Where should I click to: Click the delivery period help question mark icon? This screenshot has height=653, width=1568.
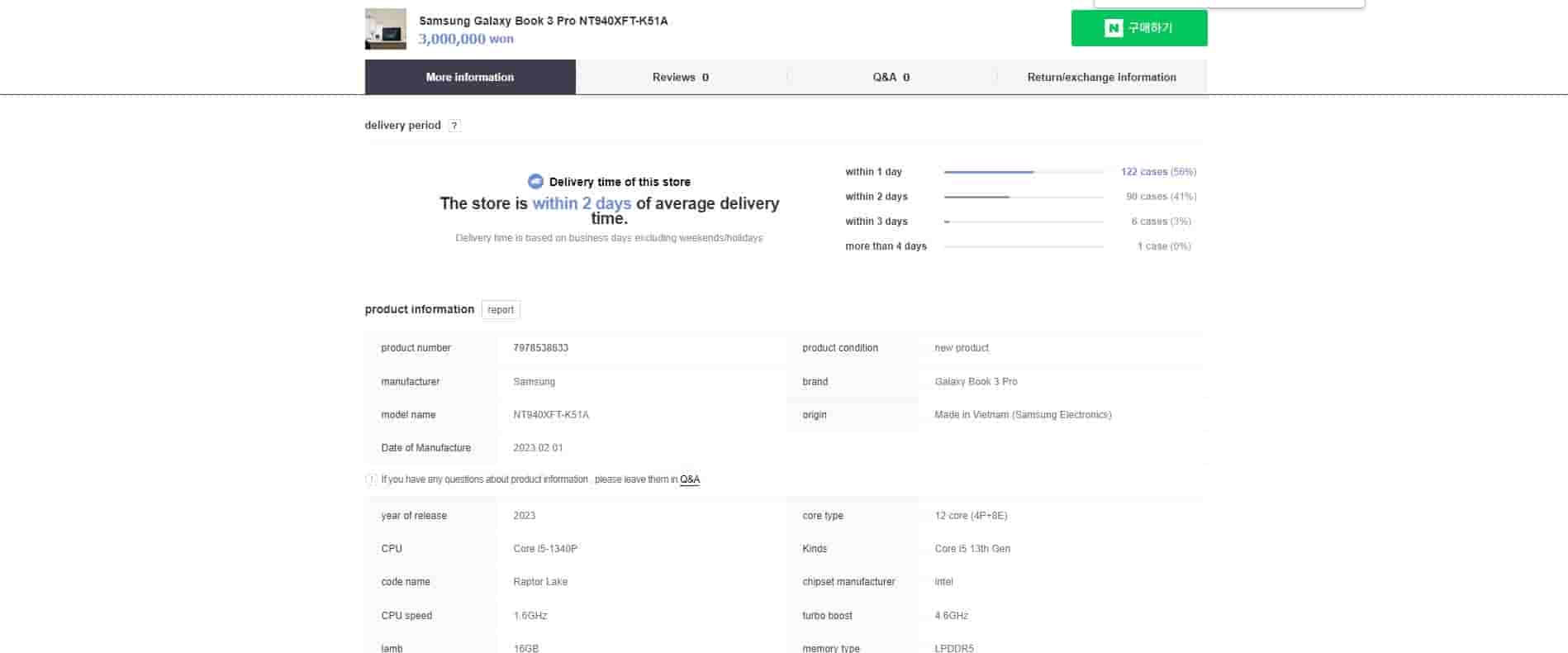(x=454, y=126)
